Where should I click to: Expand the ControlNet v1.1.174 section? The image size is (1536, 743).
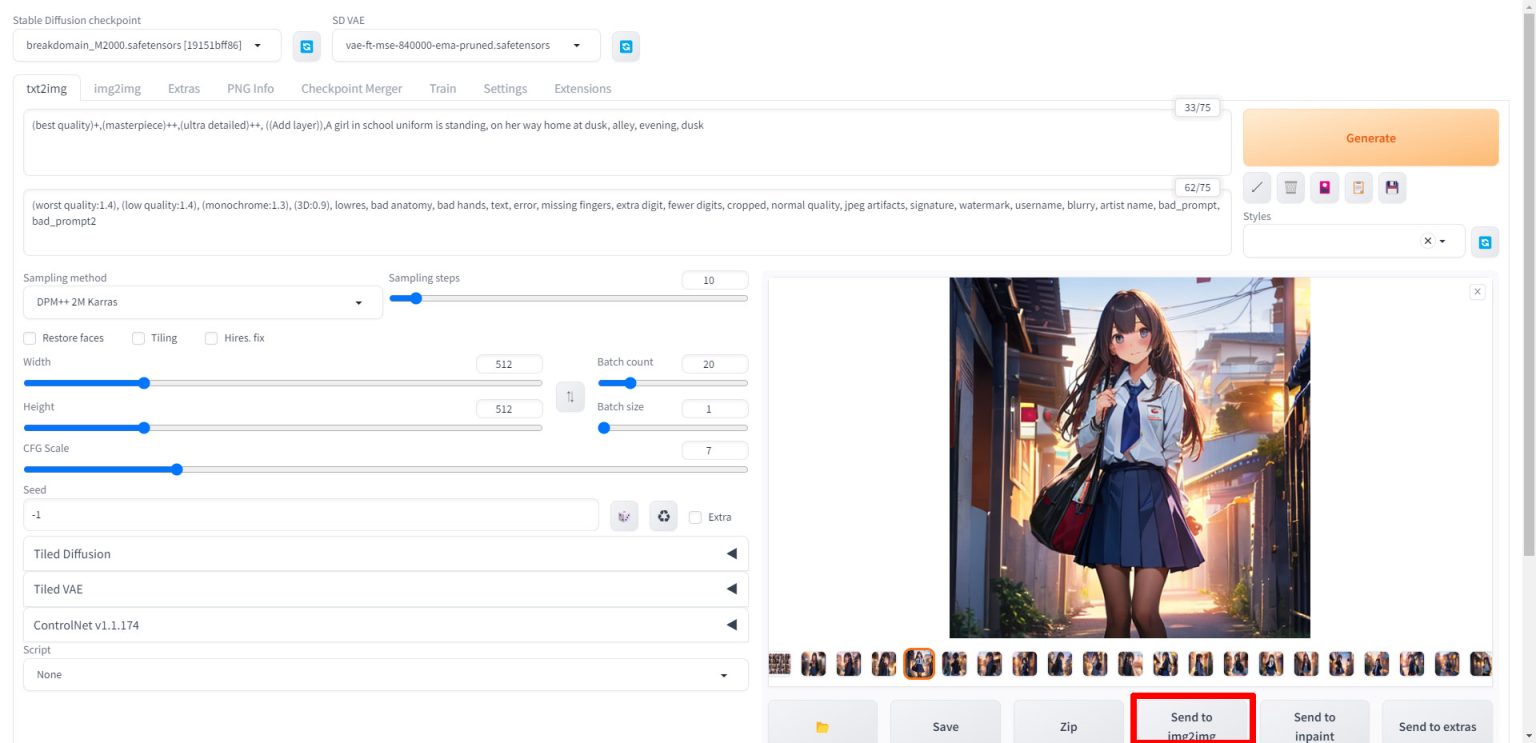(385, 625)
